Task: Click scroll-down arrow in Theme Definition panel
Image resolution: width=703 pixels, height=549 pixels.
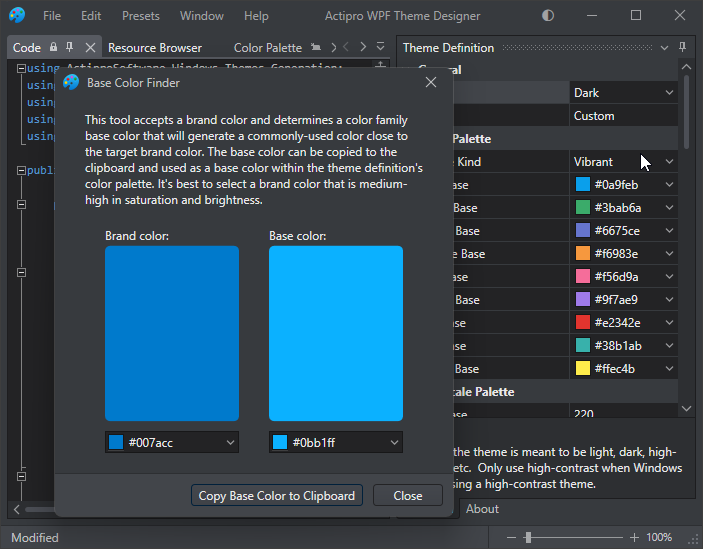Action: (686, 408)
